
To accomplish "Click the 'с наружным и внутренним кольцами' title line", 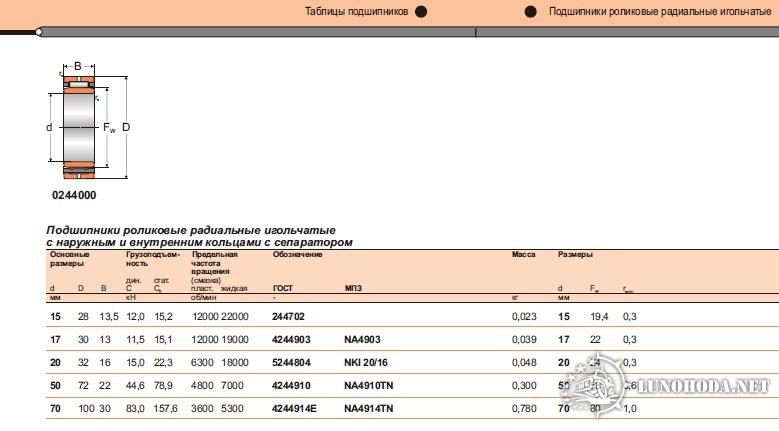I will [199, 243].
